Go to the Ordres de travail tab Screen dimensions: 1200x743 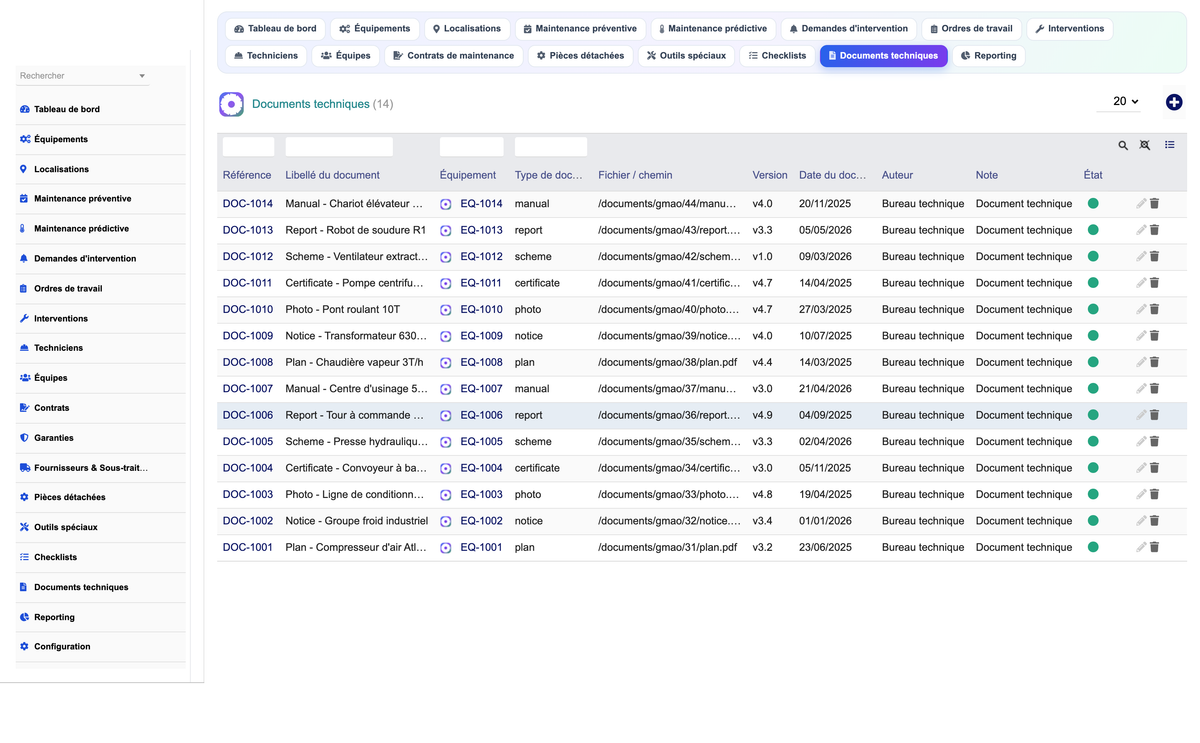point(971,29)
